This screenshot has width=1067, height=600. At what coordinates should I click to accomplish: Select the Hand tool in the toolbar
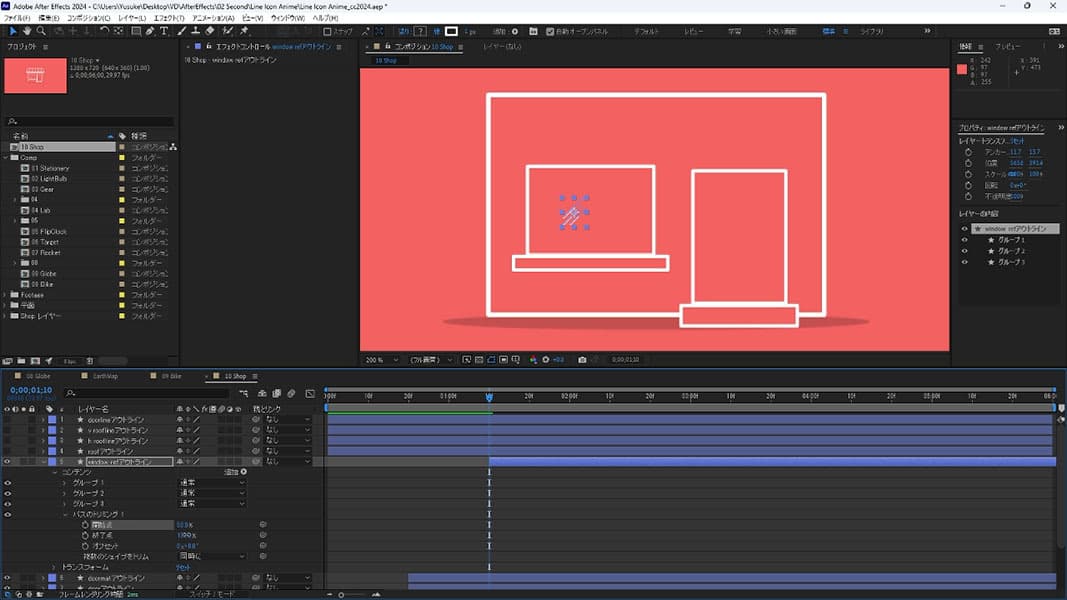click(x=27, y=31)
